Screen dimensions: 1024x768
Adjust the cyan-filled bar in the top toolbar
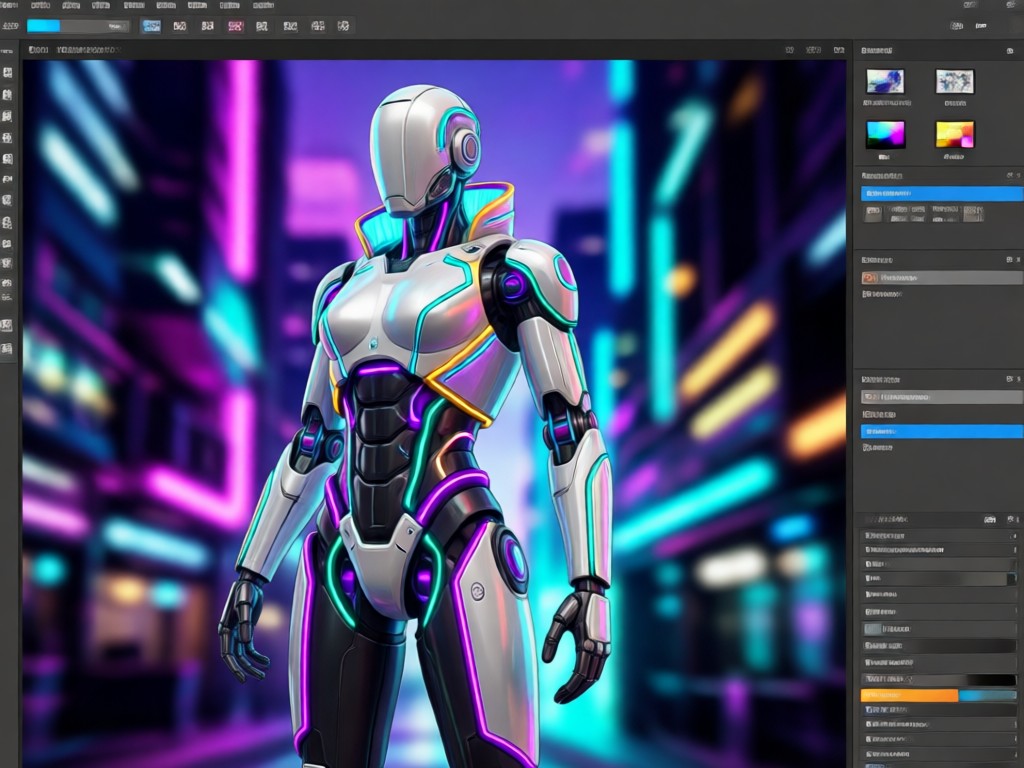coord(78,26)
